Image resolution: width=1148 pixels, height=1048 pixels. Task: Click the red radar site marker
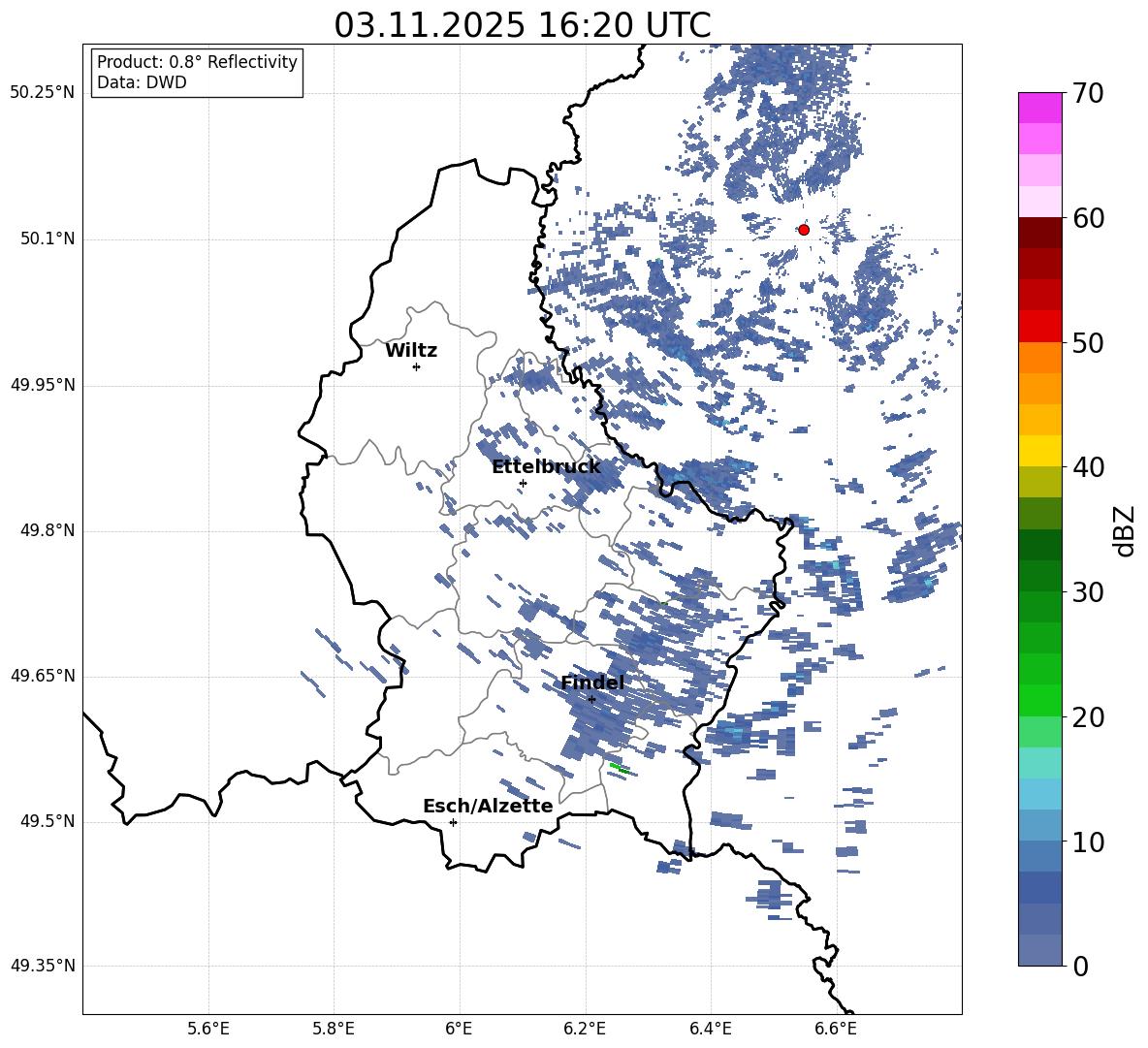[x=804, y=230]
